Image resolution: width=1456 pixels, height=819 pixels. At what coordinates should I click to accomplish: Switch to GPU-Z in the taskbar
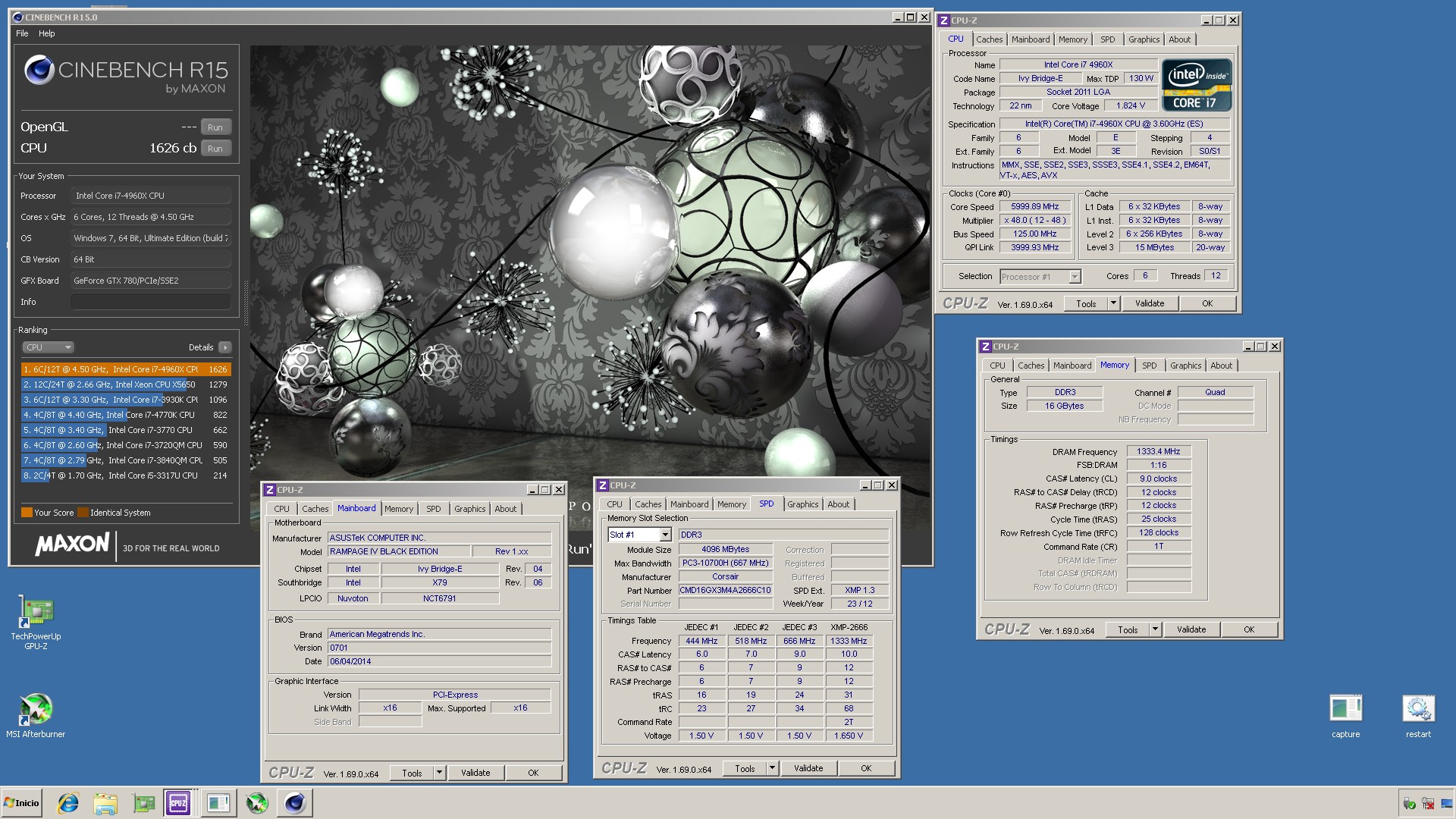(x=143, y=803)
